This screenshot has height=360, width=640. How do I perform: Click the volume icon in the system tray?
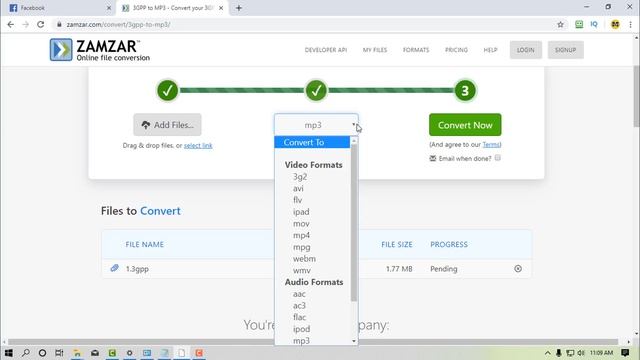click(581, 353)
